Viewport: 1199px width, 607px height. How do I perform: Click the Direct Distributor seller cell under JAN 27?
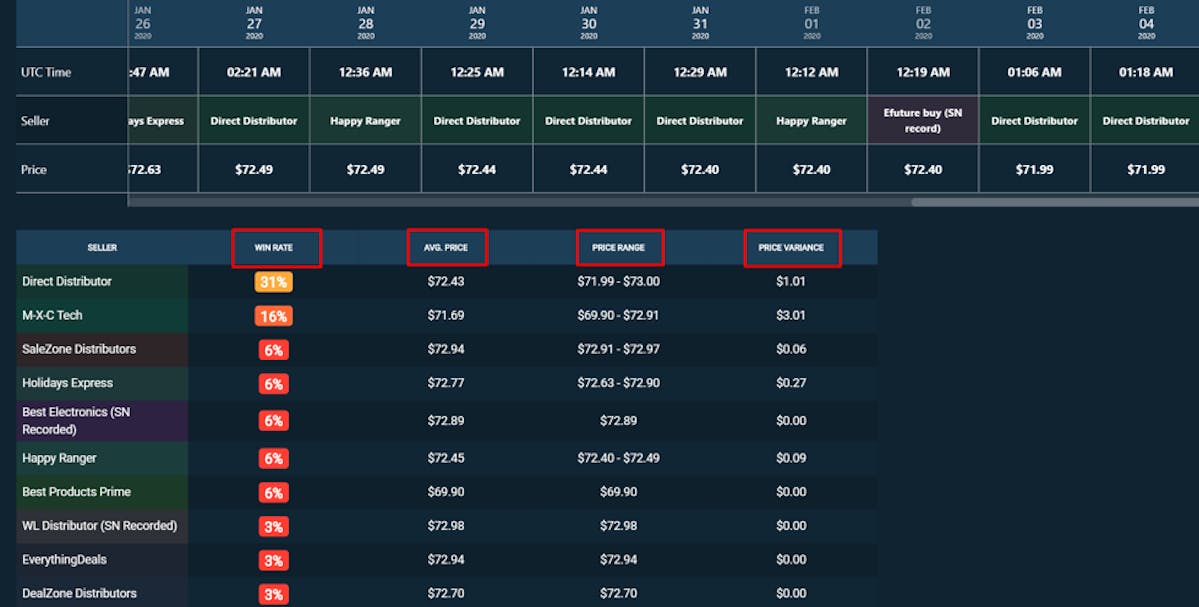click(x=254, y=121)
